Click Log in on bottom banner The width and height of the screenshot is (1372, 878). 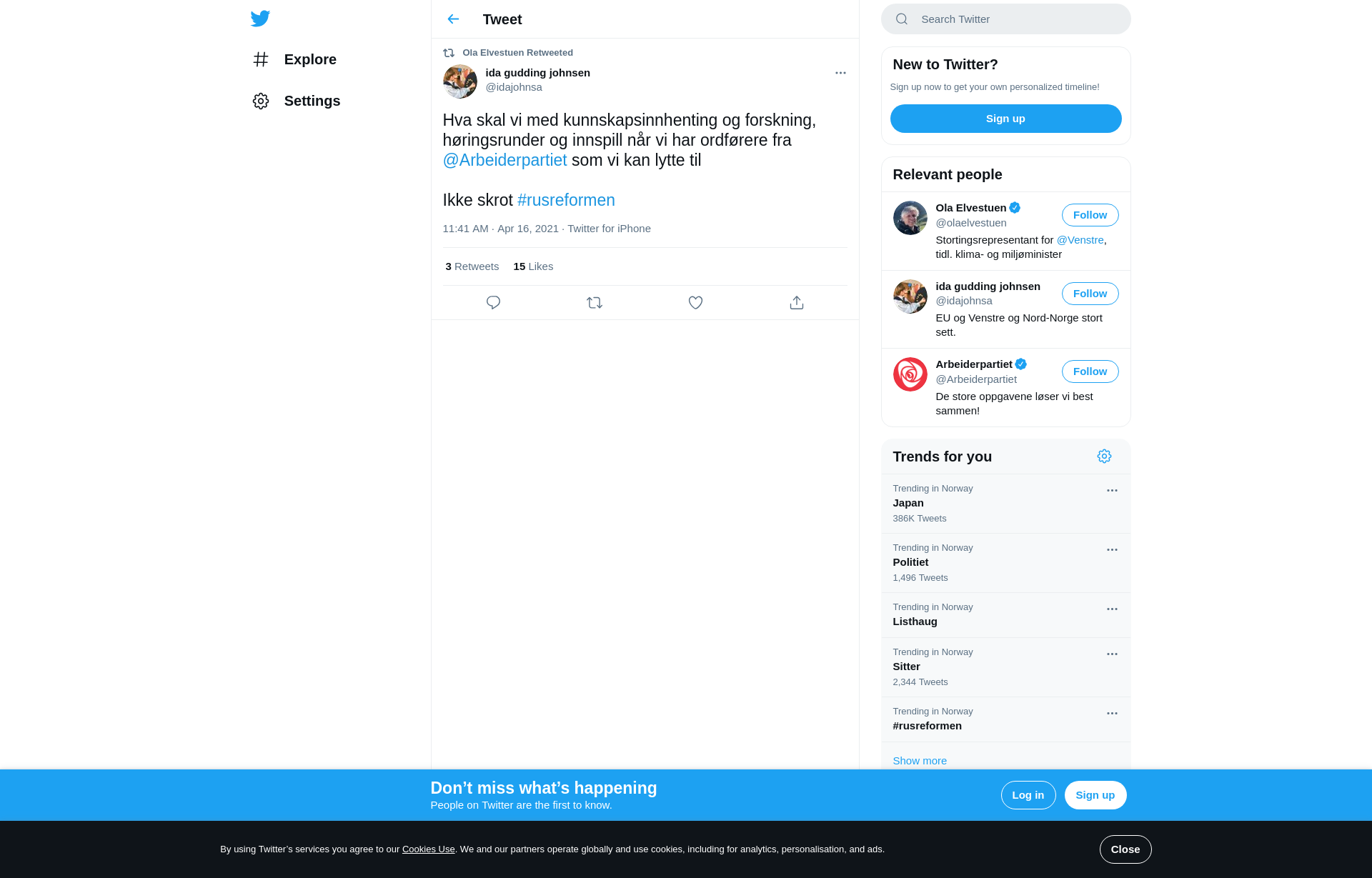(x=1028, y=795)
